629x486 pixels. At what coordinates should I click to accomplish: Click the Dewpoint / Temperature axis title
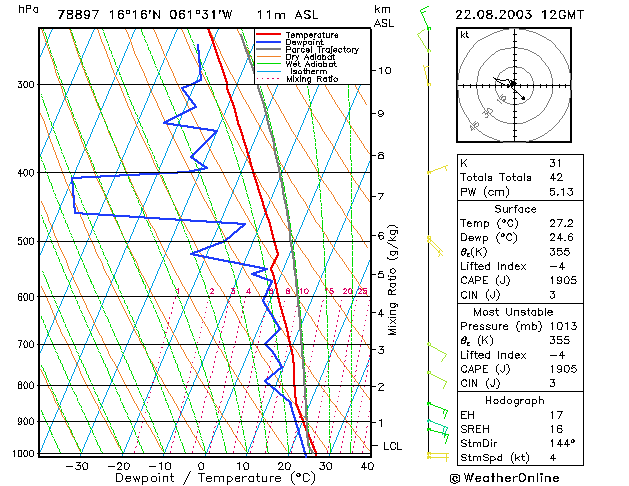coord(215,478)
